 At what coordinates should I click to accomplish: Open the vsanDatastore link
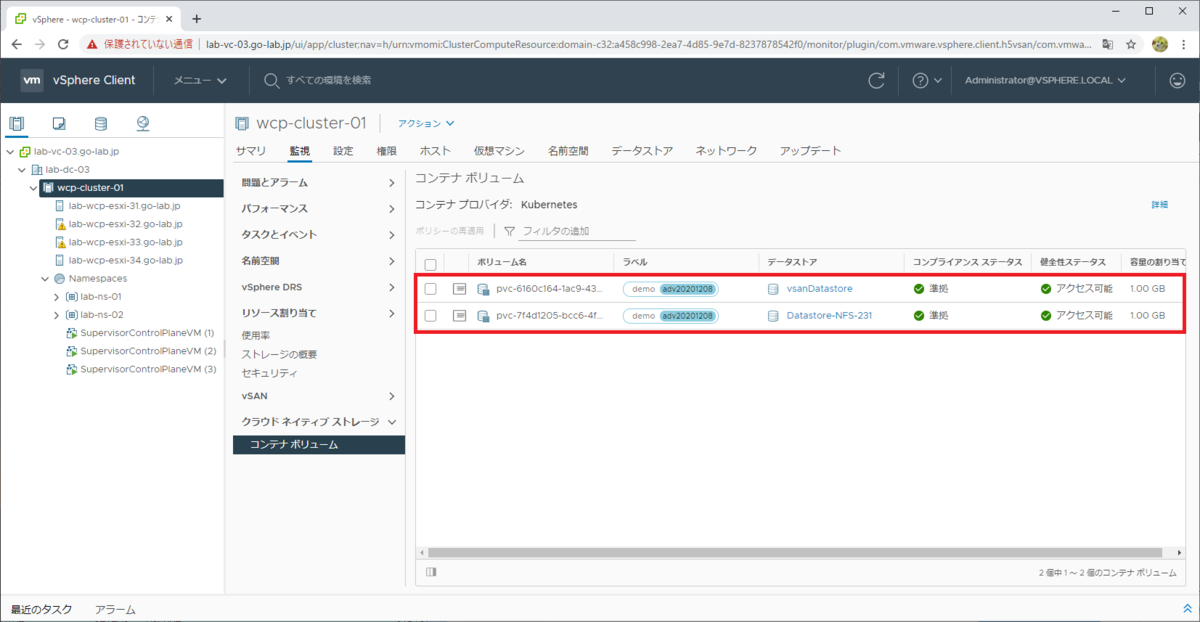pos(819,289)
